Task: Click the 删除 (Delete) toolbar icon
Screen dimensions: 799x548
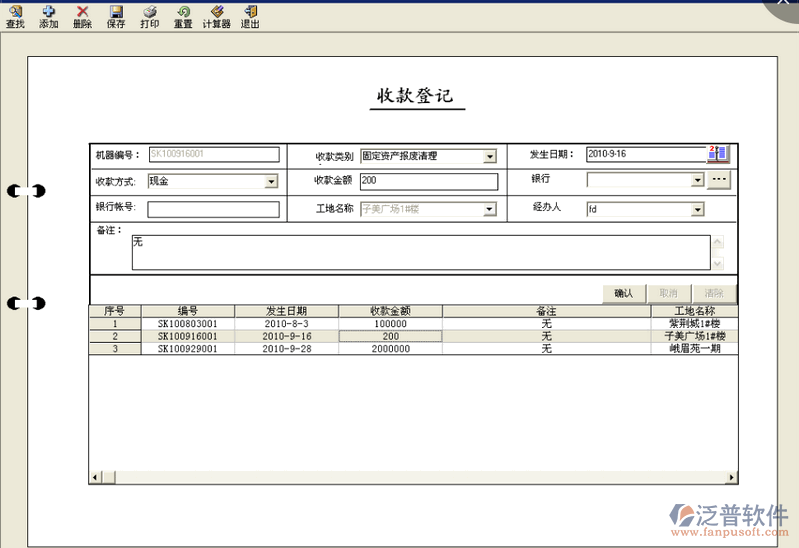Action: pyautogui.click(x=82, y=16)
